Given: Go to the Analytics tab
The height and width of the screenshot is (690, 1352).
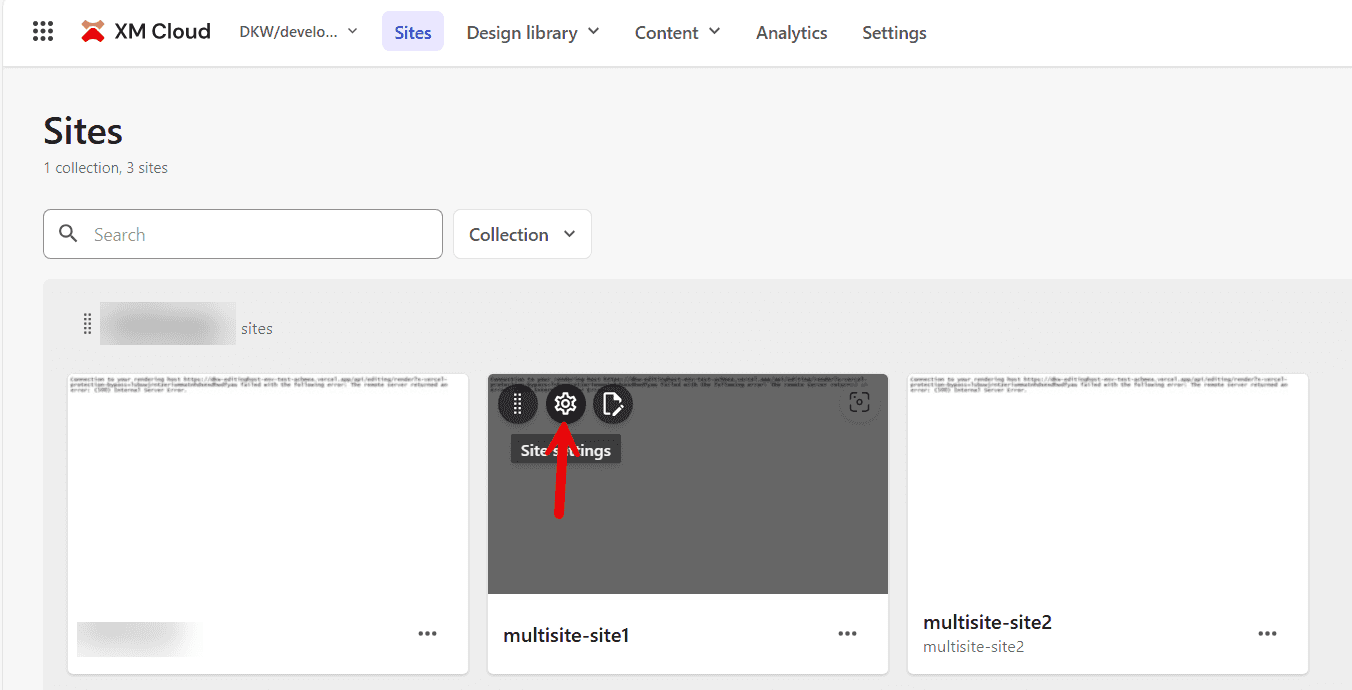Looking at the screenshot, I should [792, 32].
